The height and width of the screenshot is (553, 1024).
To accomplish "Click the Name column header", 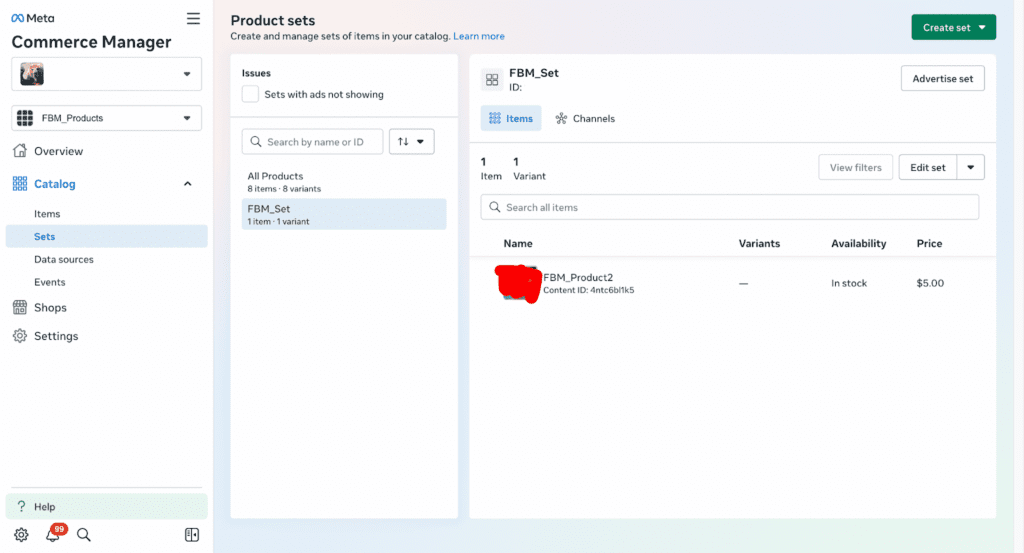I will pos(518,244).
